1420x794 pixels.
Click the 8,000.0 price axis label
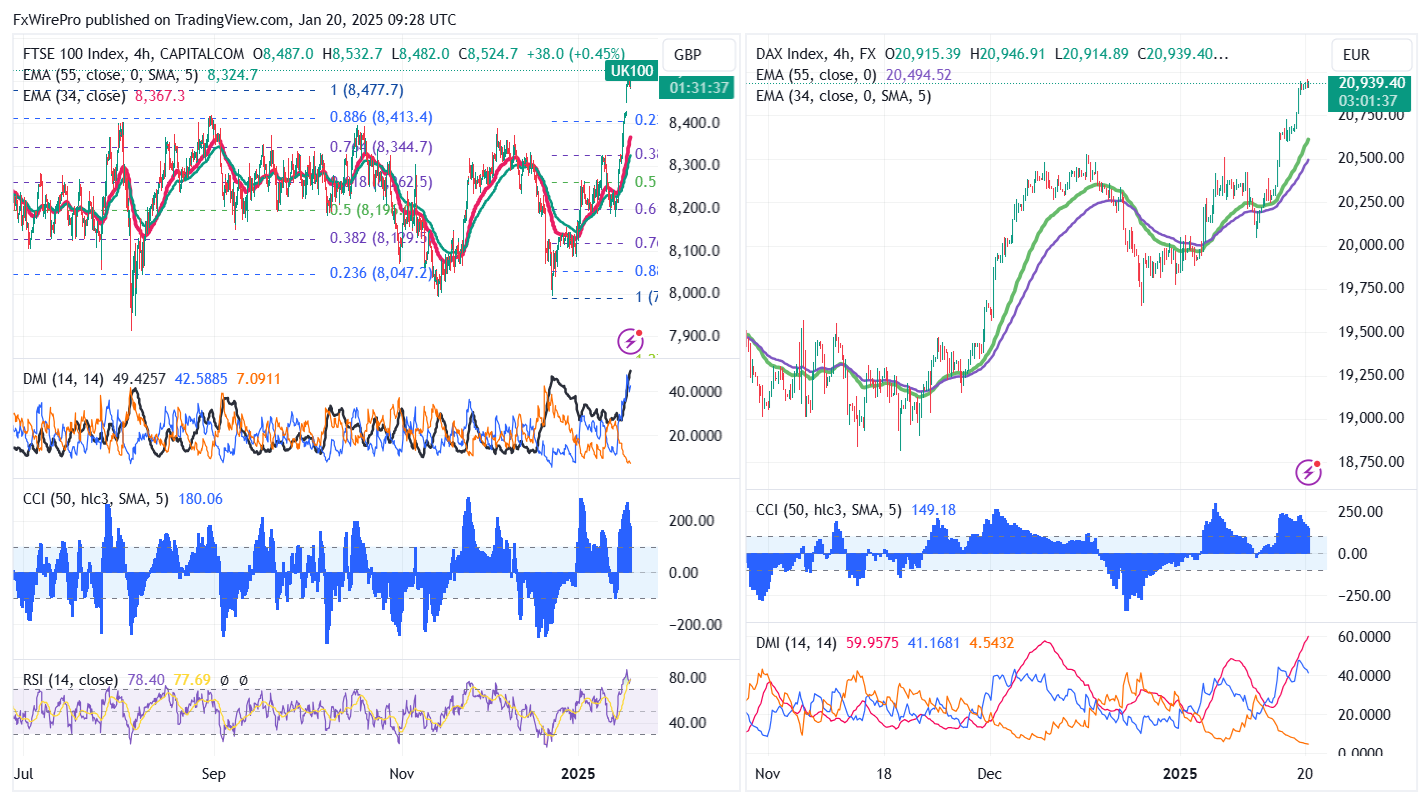pos(695,292)
